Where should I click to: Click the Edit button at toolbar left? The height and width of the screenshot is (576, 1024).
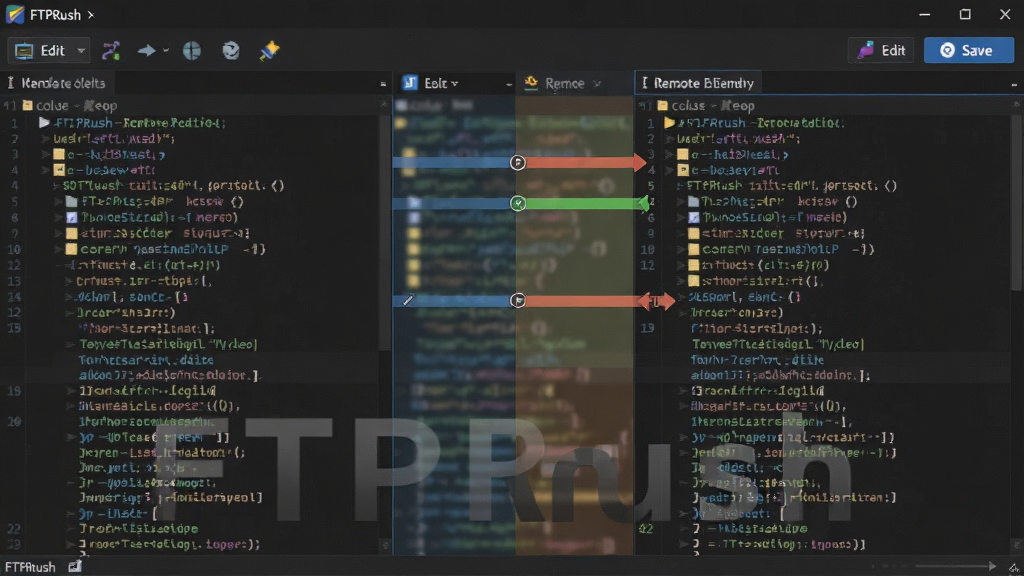click(48, 50)
